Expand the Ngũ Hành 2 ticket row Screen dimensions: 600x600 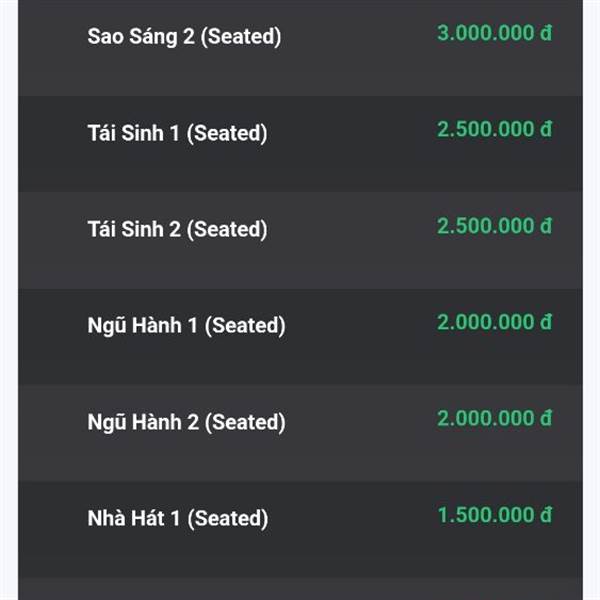coord(300,433)
